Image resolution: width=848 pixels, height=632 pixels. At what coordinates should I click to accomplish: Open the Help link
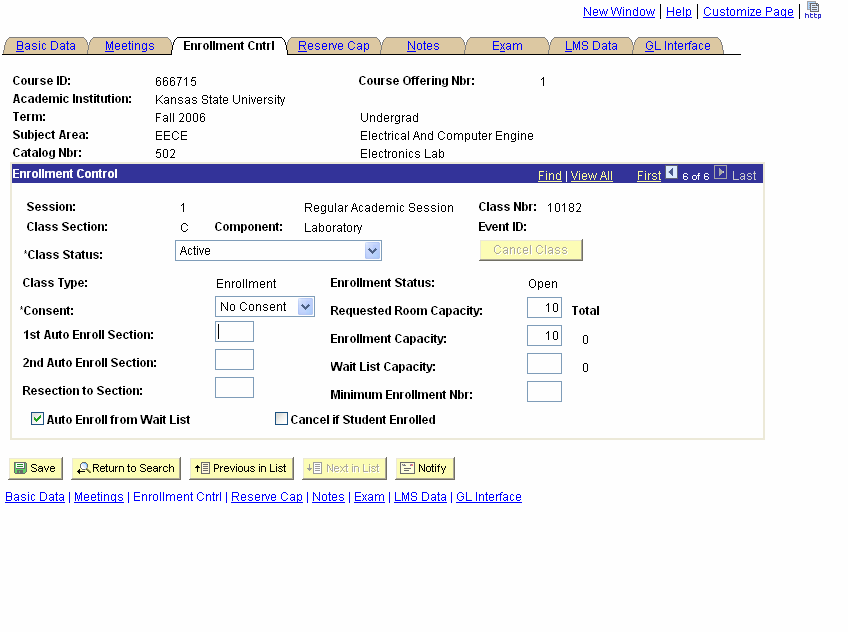tap(679, 12)
